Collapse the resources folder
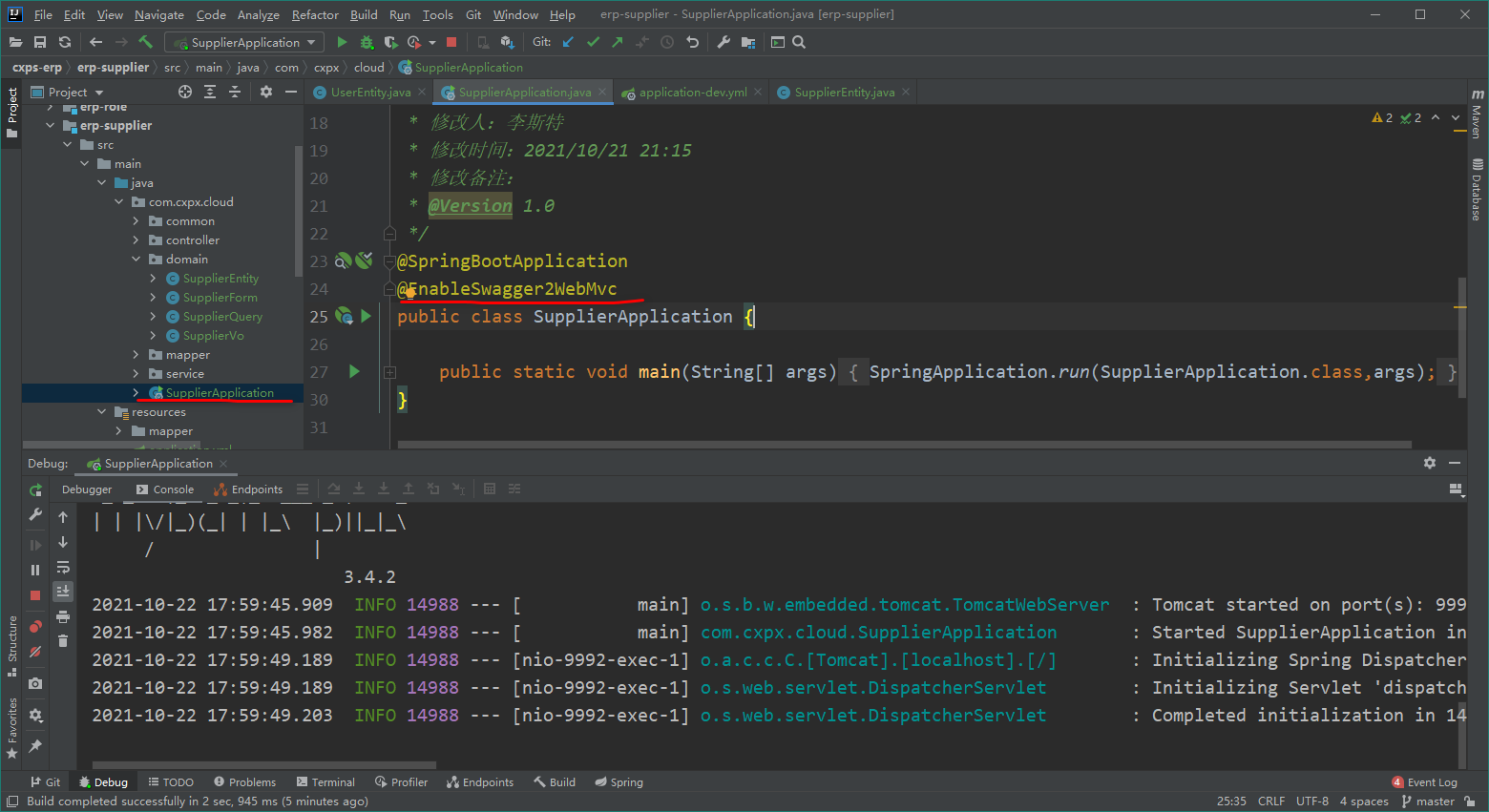Viewport: 1489px width, 812px height. (x=102, y=411)
